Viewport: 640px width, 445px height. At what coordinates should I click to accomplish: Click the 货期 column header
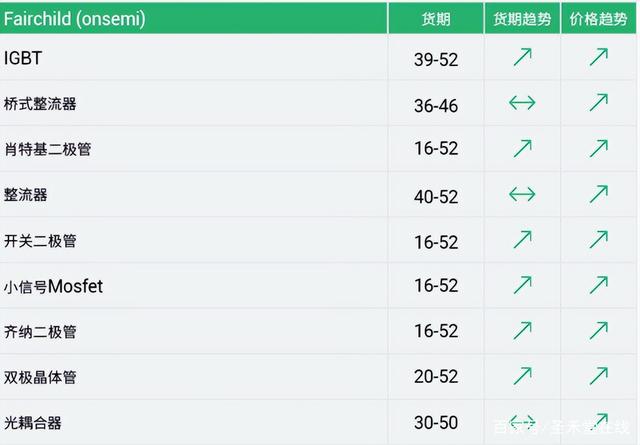(x=436, y=19)
